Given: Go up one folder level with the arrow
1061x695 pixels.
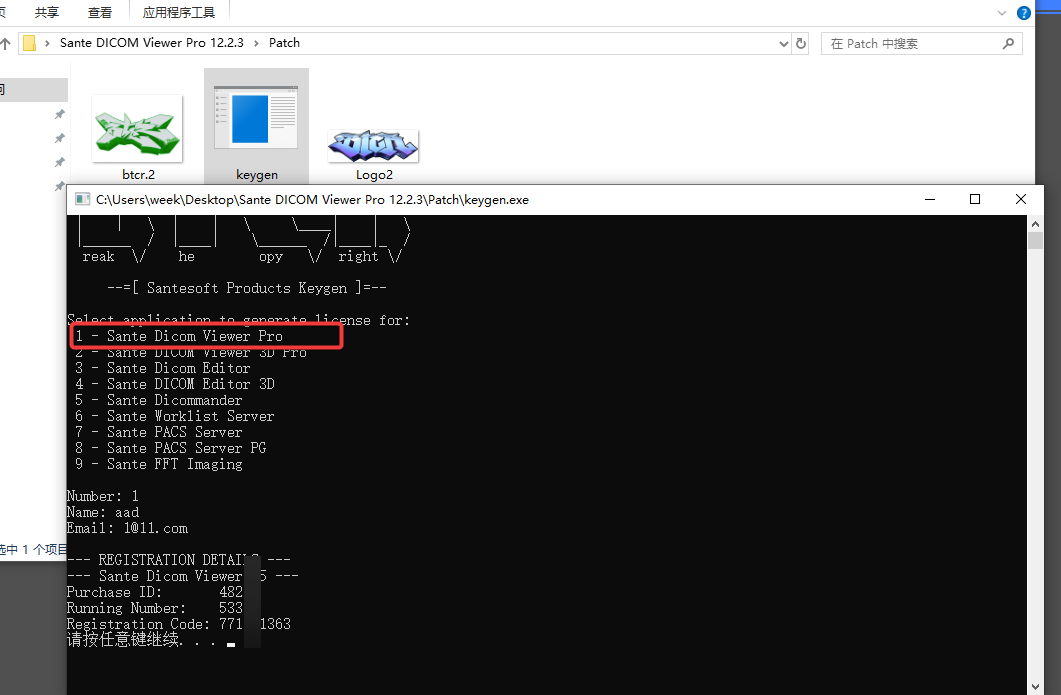Looking at the screenshot, I should [5, 44].
